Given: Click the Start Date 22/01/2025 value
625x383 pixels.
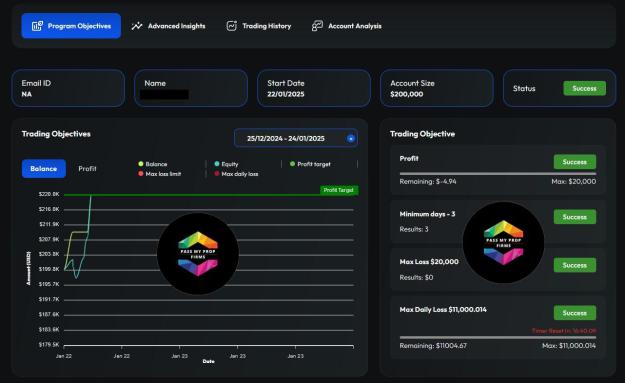Looking at the screenshot, I should coord(286,94).
